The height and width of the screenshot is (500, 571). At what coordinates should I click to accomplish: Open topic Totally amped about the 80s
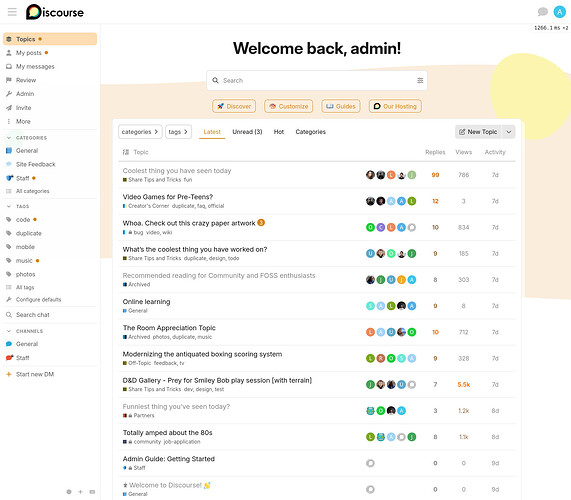point(167,433)
